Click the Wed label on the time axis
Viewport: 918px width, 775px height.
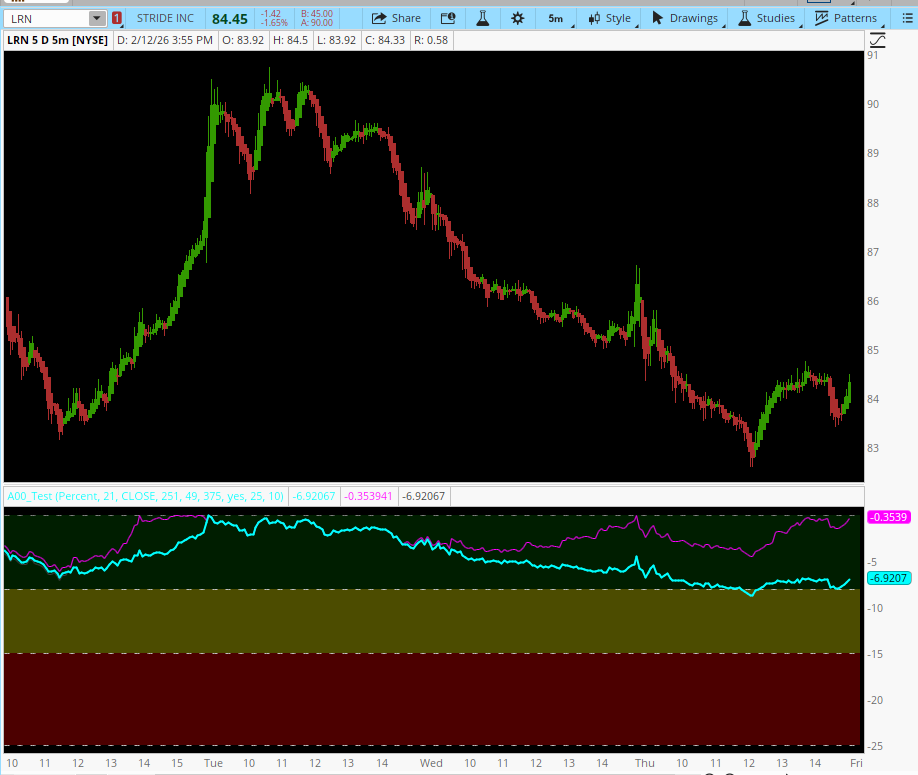coord(430,764)
